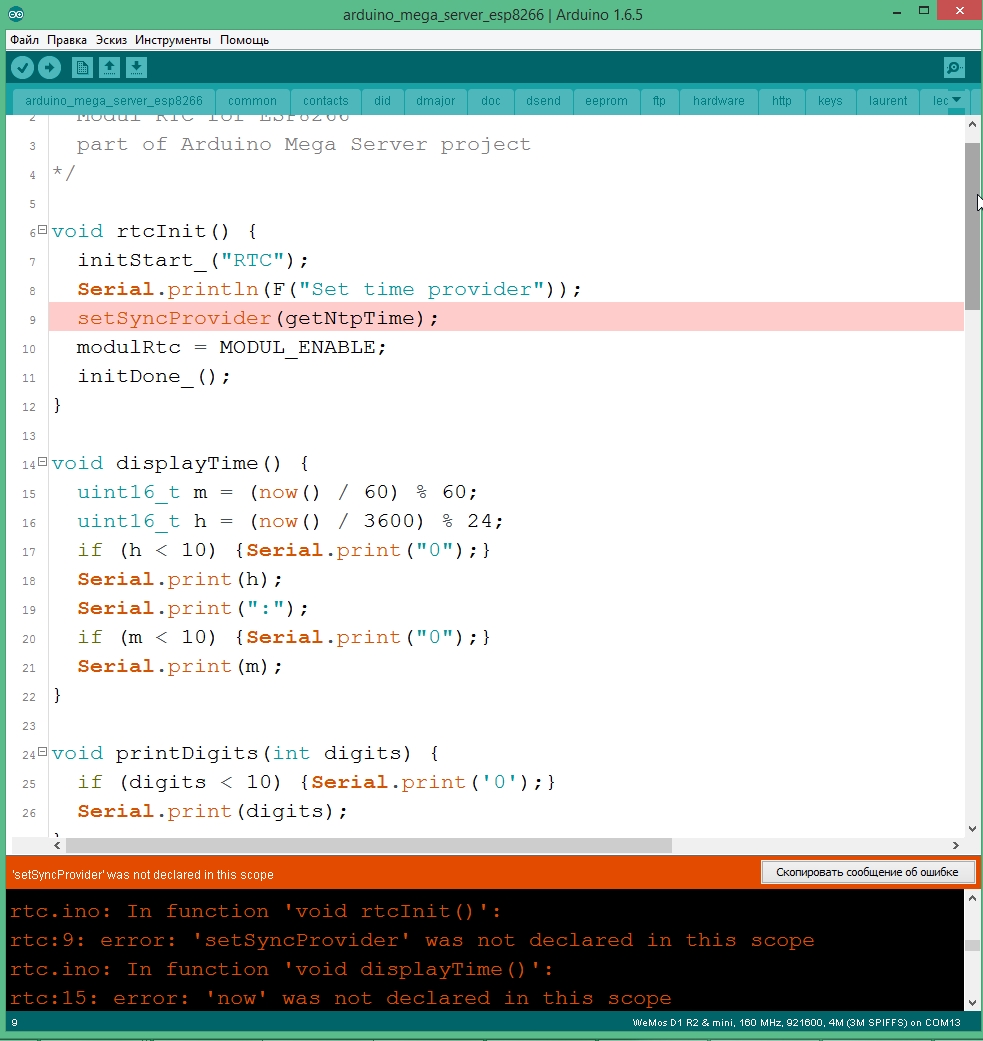Click the horizontal scroll left arrow

57,845
